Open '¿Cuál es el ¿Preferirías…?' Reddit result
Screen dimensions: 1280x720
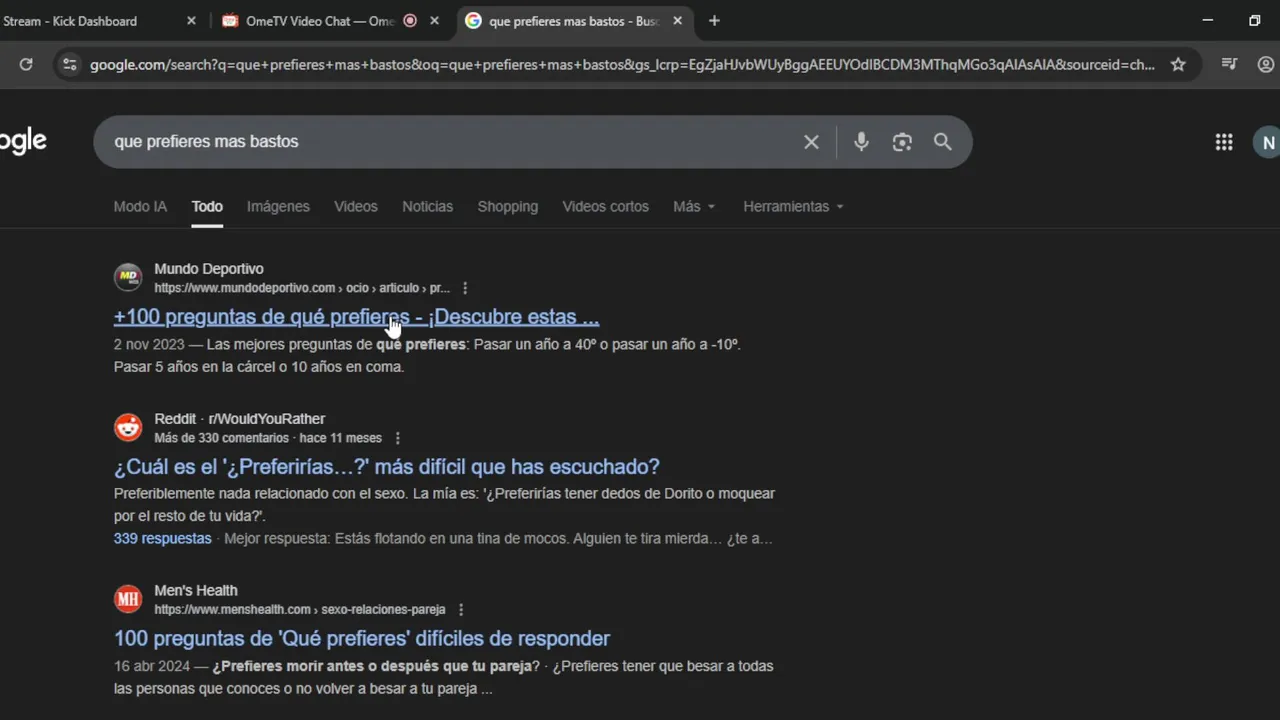pos(387,467)
